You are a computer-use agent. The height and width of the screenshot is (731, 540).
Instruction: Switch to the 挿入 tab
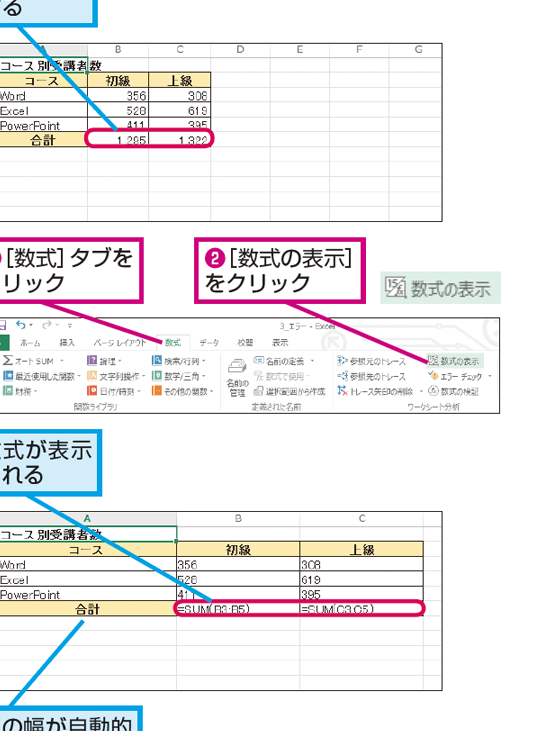click(x=67, y=343)
